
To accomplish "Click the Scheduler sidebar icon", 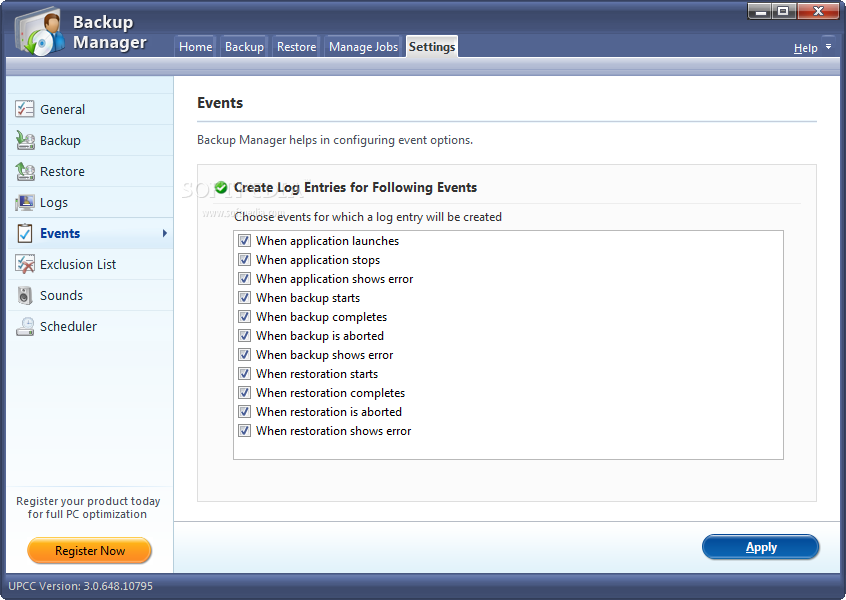I will [25, 326].
